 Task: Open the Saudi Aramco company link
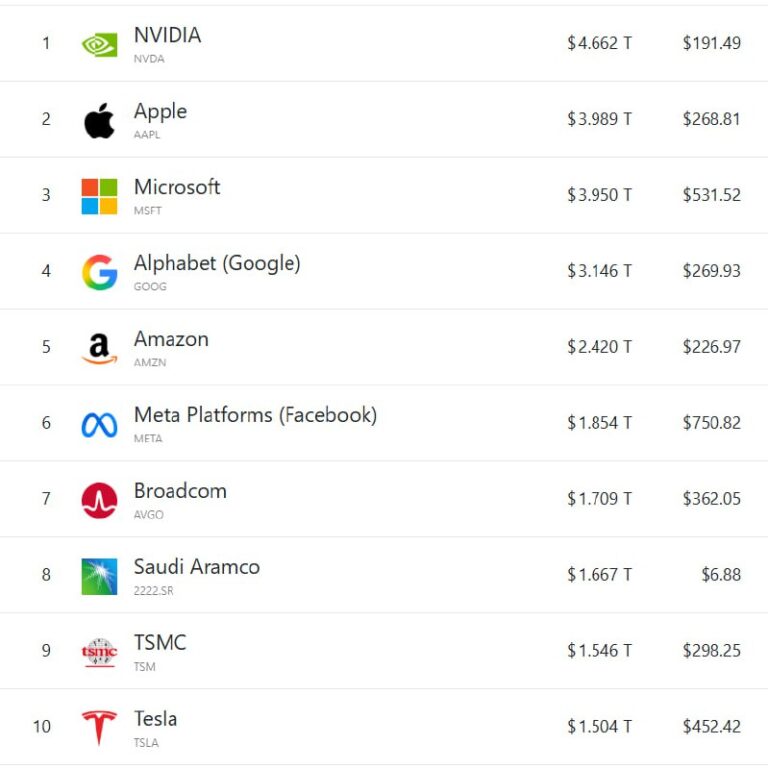pyautogui.click(x=197, y=567)
